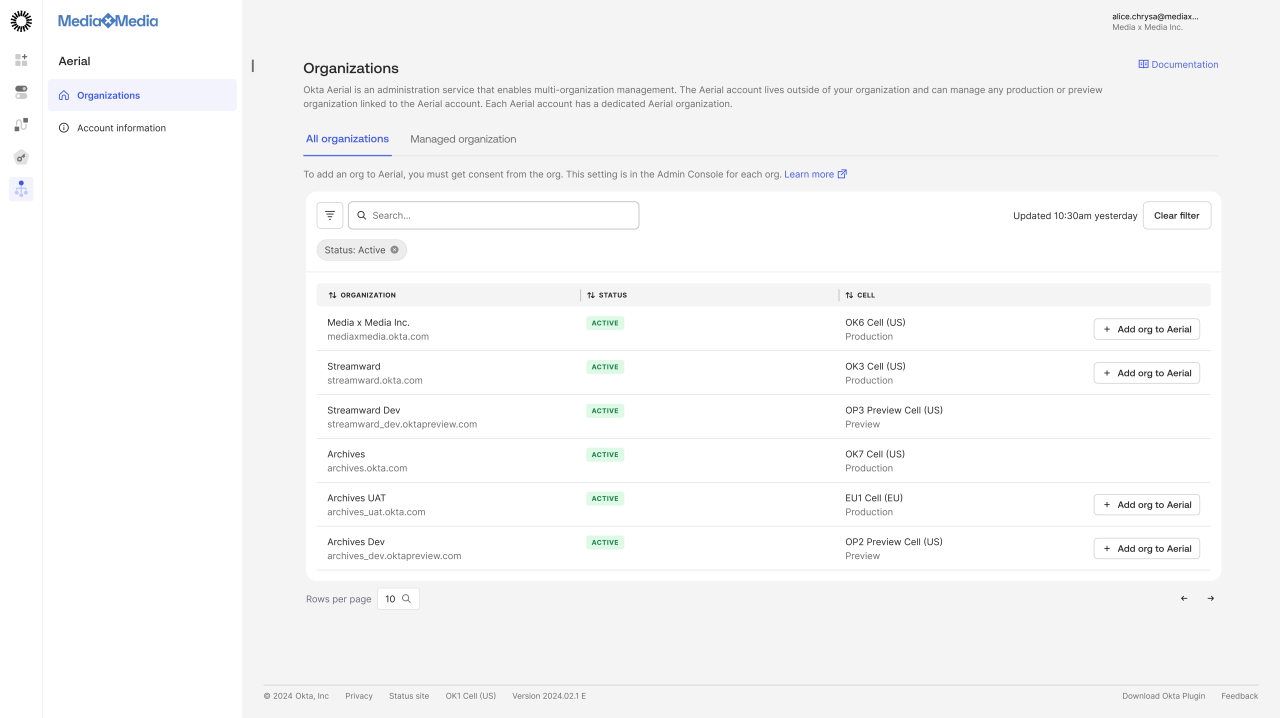The height and width of the screenshot is (718, 1280).
Task: Open the key badge icon in the left rail
Action: [x=20, y=157]
